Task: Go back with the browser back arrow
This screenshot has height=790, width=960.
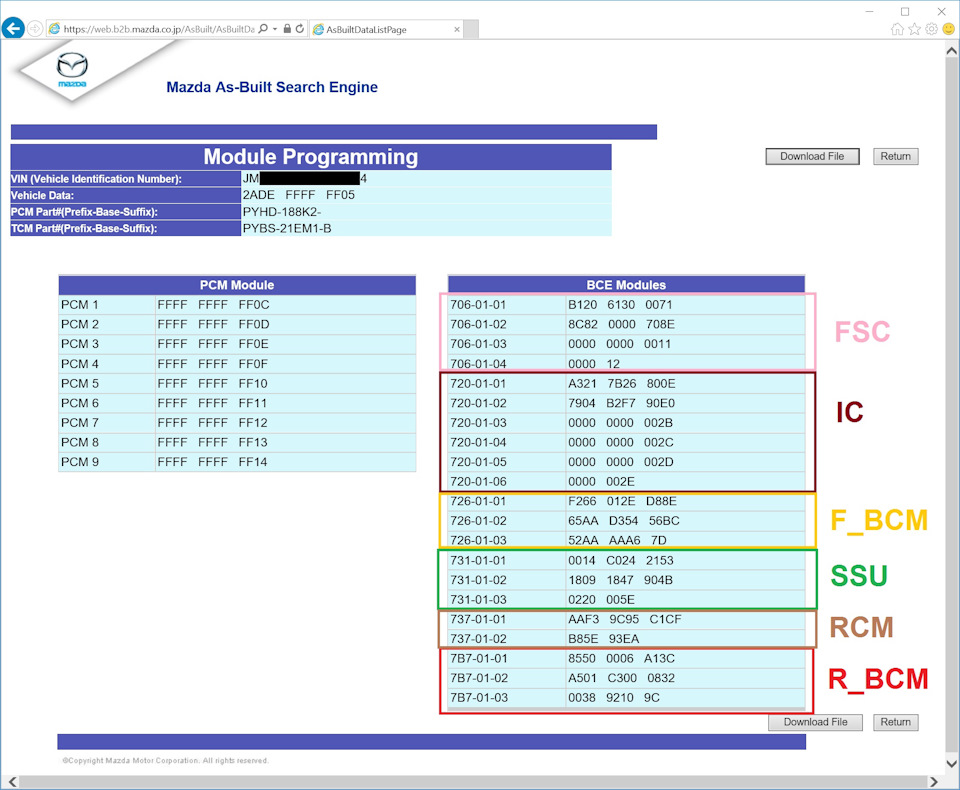Action: click(x=13, y=28)
